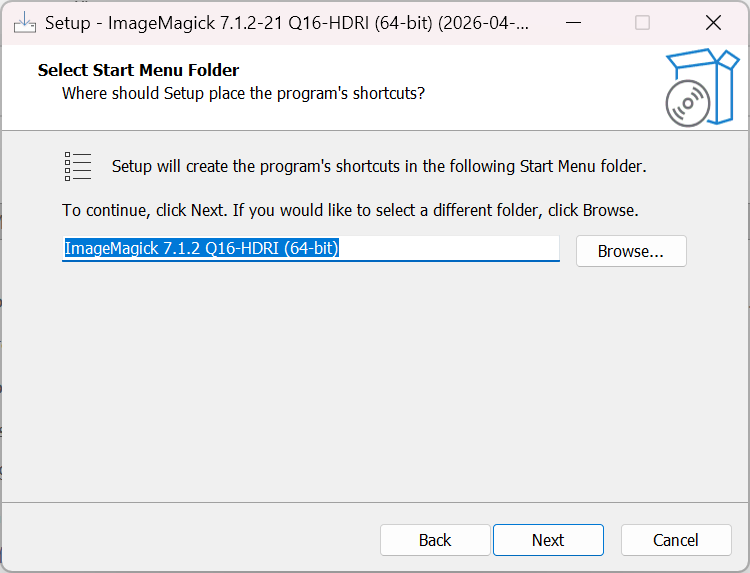Minimize the Setup window
The image size is (750, 573).
(x=572, y=22)
